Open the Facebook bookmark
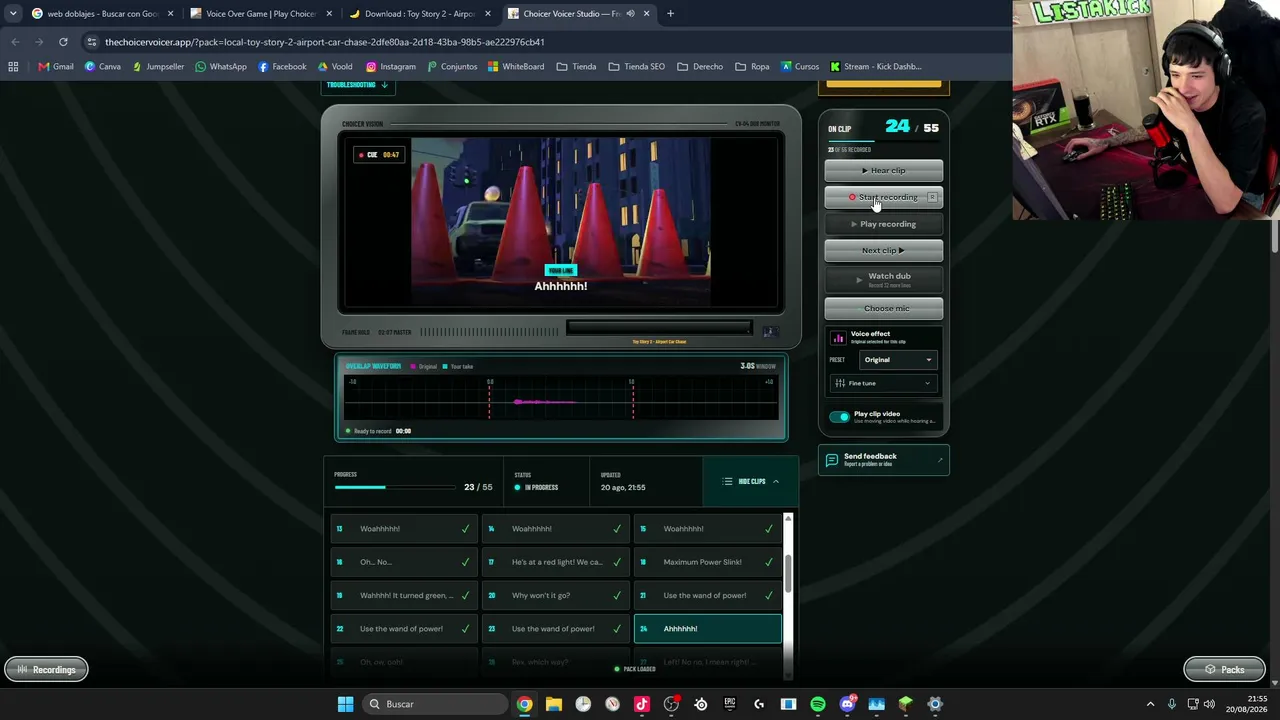Screen dimensions: 1280x720 pyautogui.click(x=282, y=67)
